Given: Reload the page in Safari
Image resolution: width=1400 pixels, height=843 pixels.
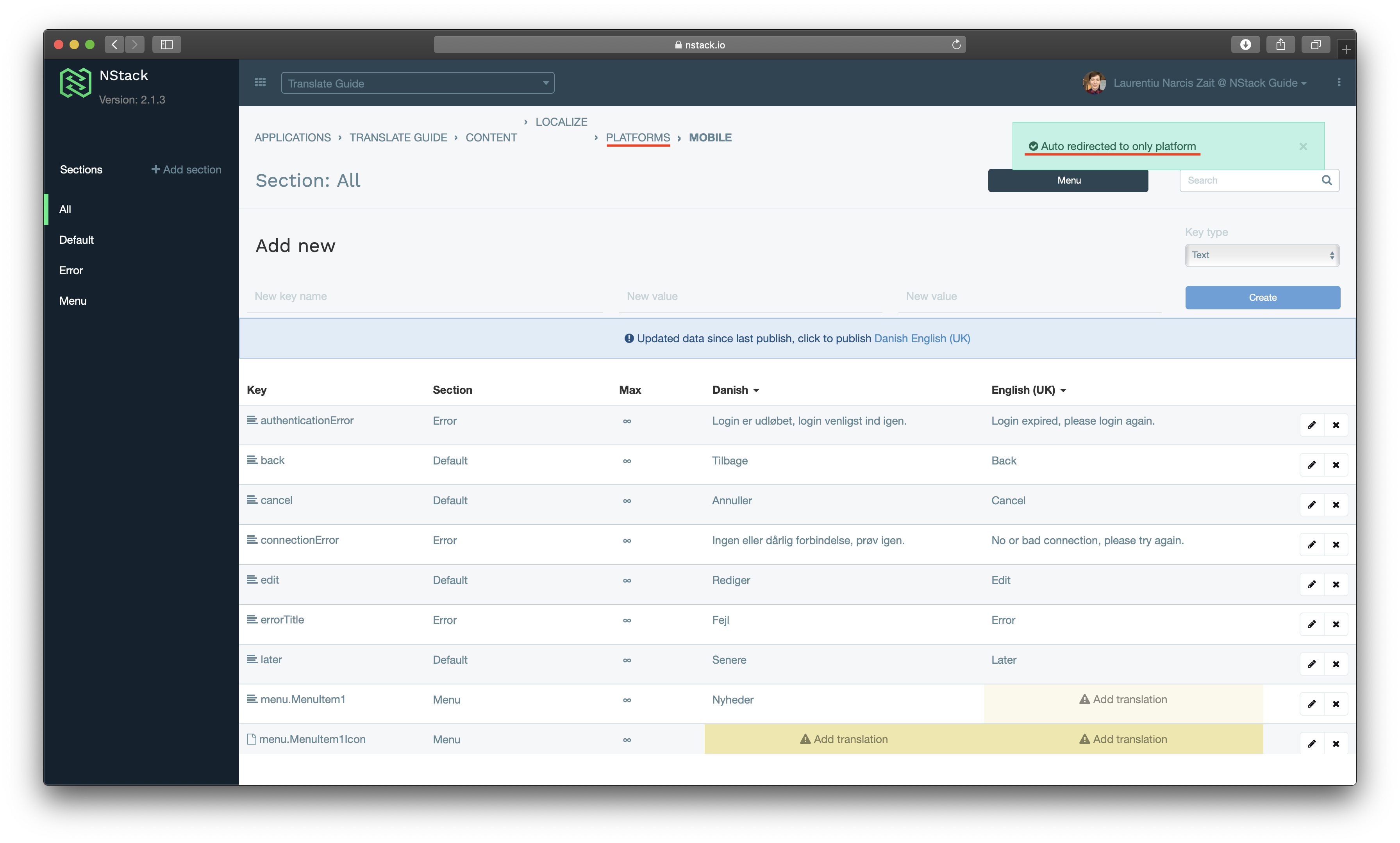Looking at the screenshot, I should (956, 44).
